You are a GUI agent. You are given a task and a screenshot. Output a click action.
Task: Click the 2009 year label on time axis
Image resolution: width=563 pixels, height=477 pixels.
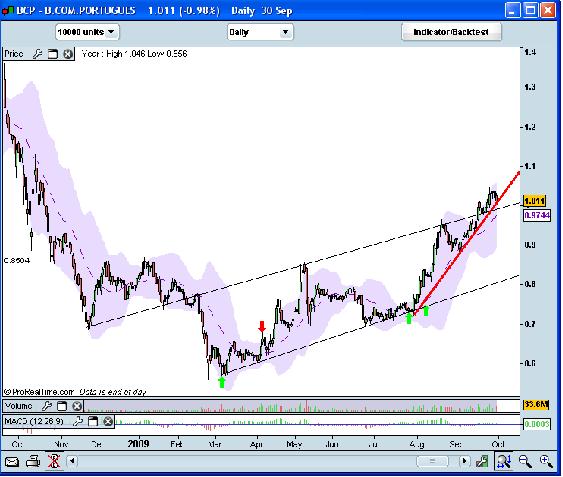138,444
